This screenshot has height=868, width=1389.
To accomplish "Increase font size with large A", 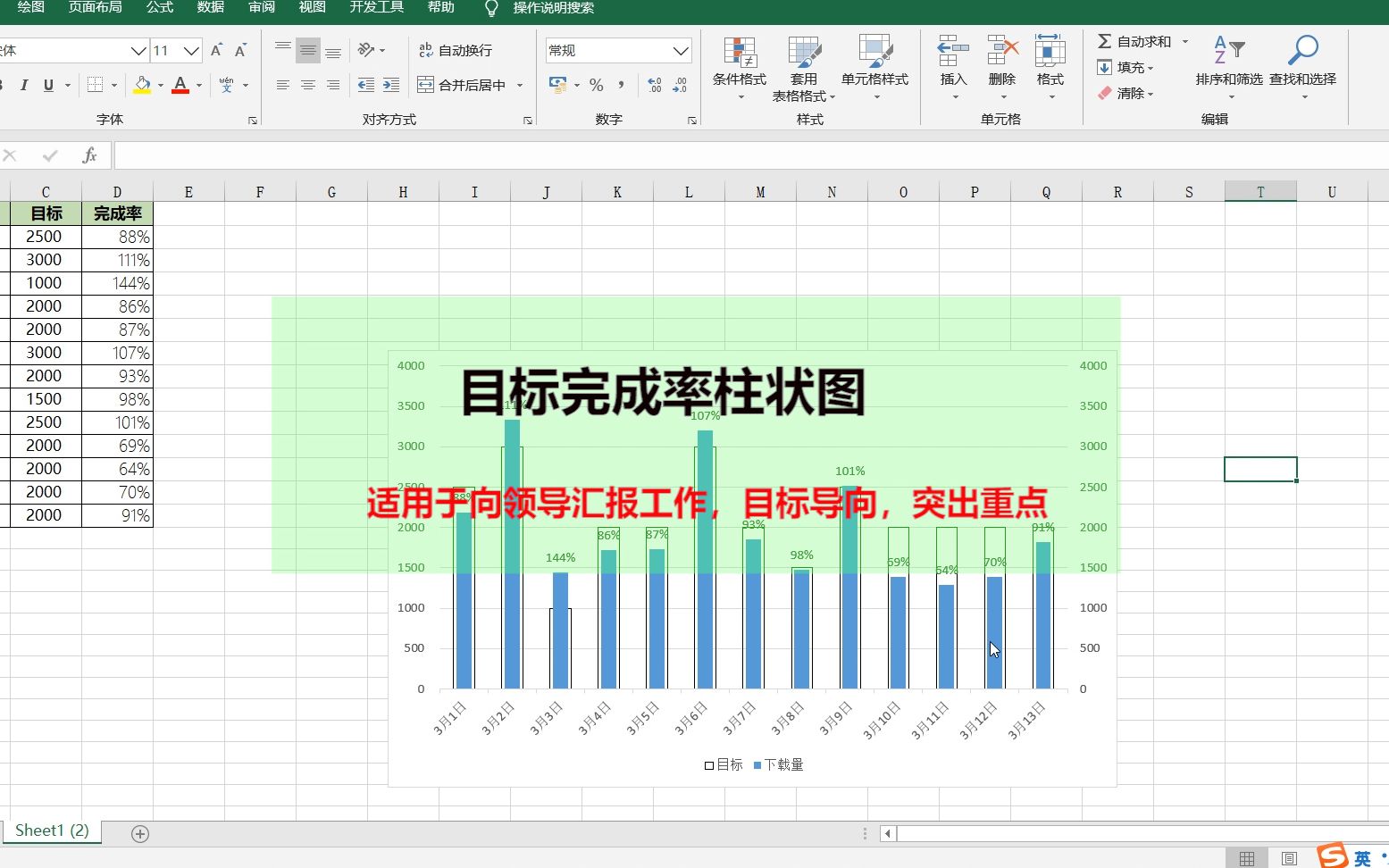I will pos(216,51).
